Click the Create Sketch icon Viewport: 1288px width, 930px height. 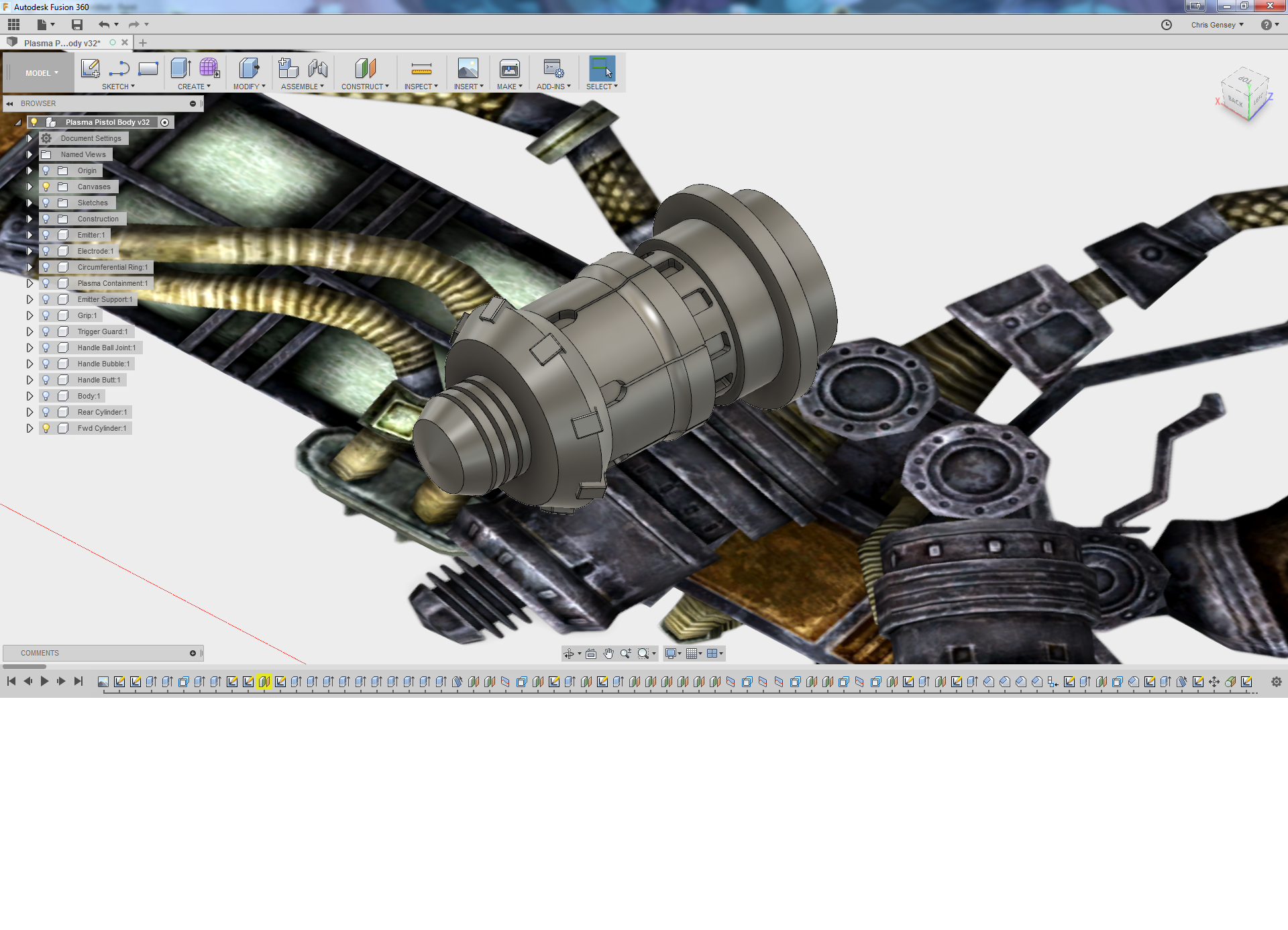click(x=90, y=68)
